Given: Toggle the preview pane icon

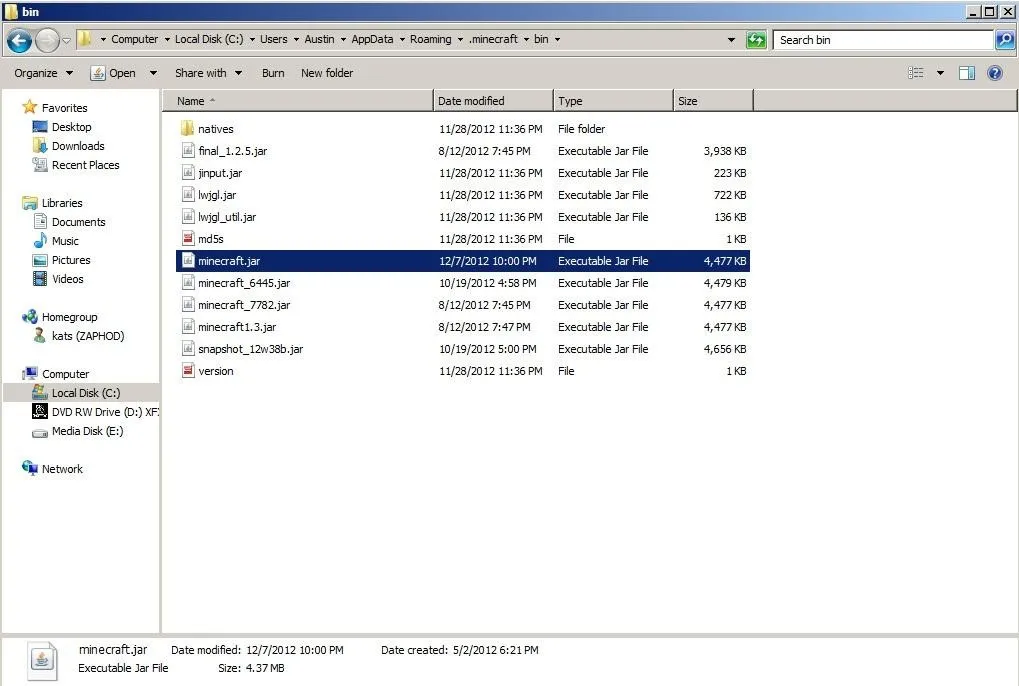Looking at the screenshot, I should coord(967,73).
